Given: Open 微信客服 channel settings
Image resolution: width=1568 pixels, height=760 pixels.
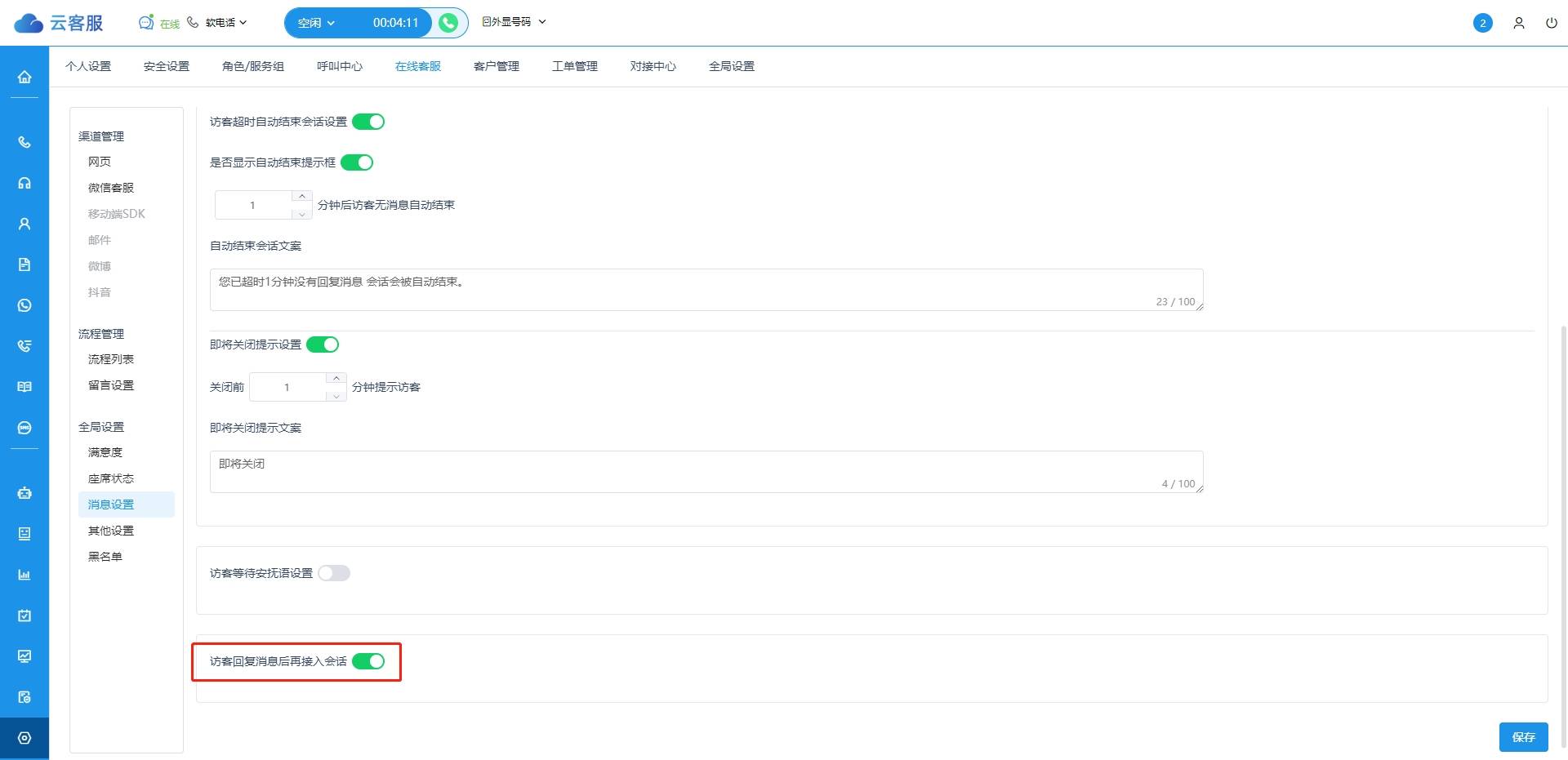Looking at the screenshot, I should pos(111,188).
